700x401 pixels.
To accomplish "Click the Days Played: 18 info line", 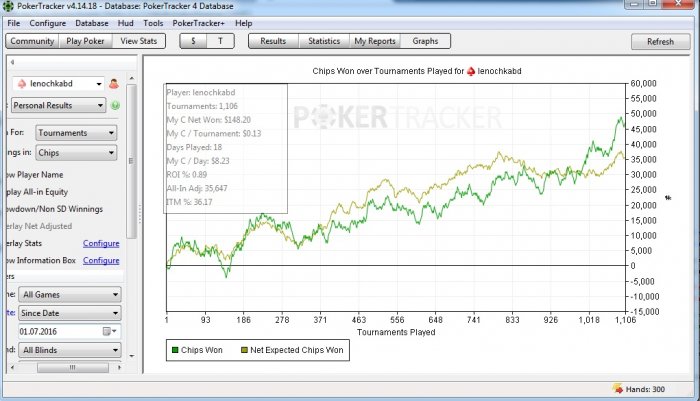I will tap(194, 147).
